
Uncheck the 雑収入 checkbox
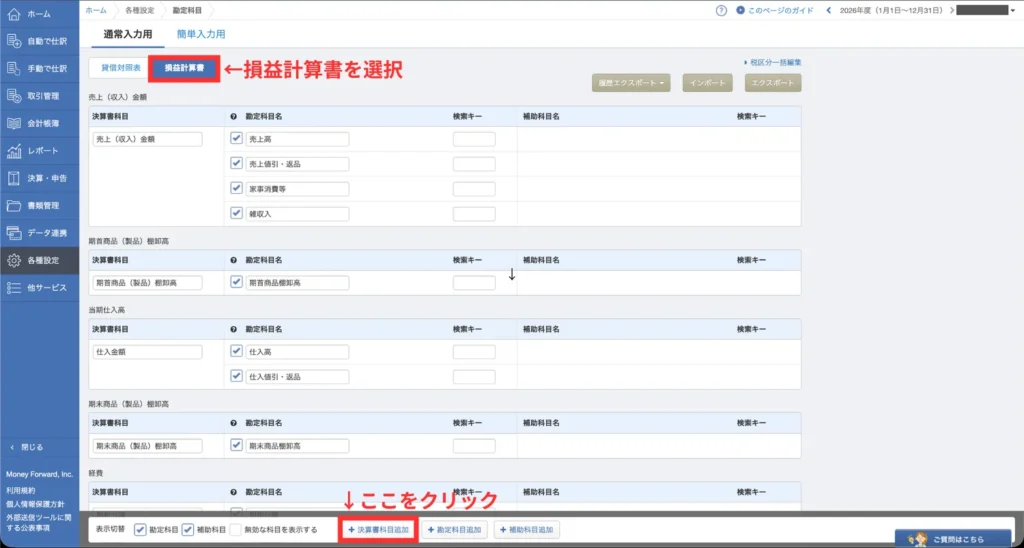click(236, 213)
